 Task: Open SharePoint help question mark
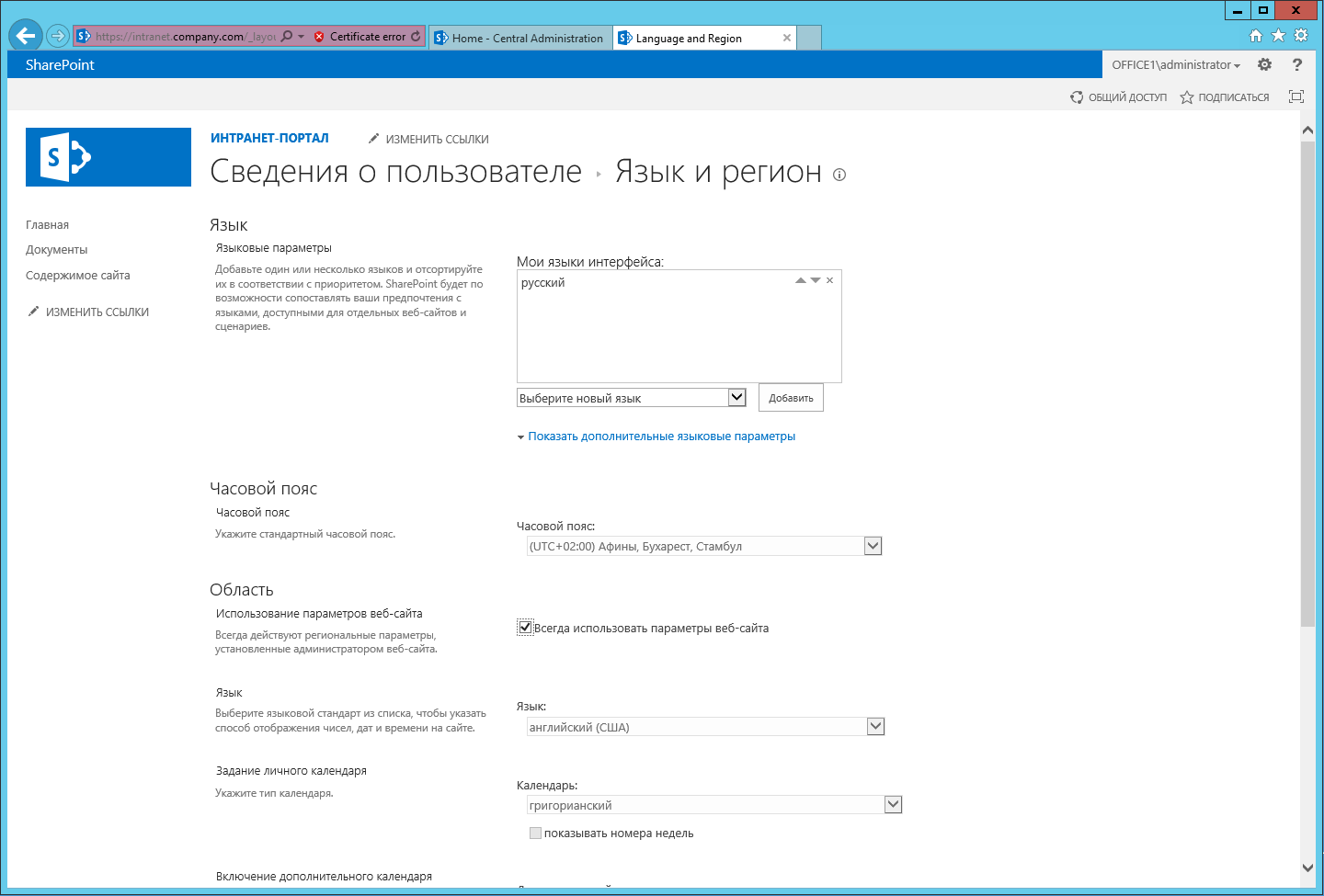(1297, 64)
